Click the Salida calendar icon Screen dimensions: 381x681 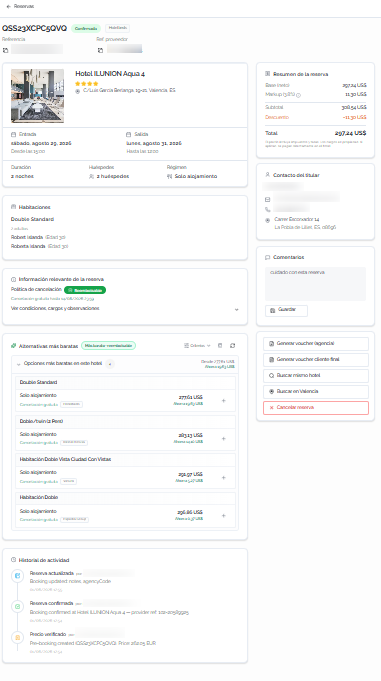click(129, 135)
